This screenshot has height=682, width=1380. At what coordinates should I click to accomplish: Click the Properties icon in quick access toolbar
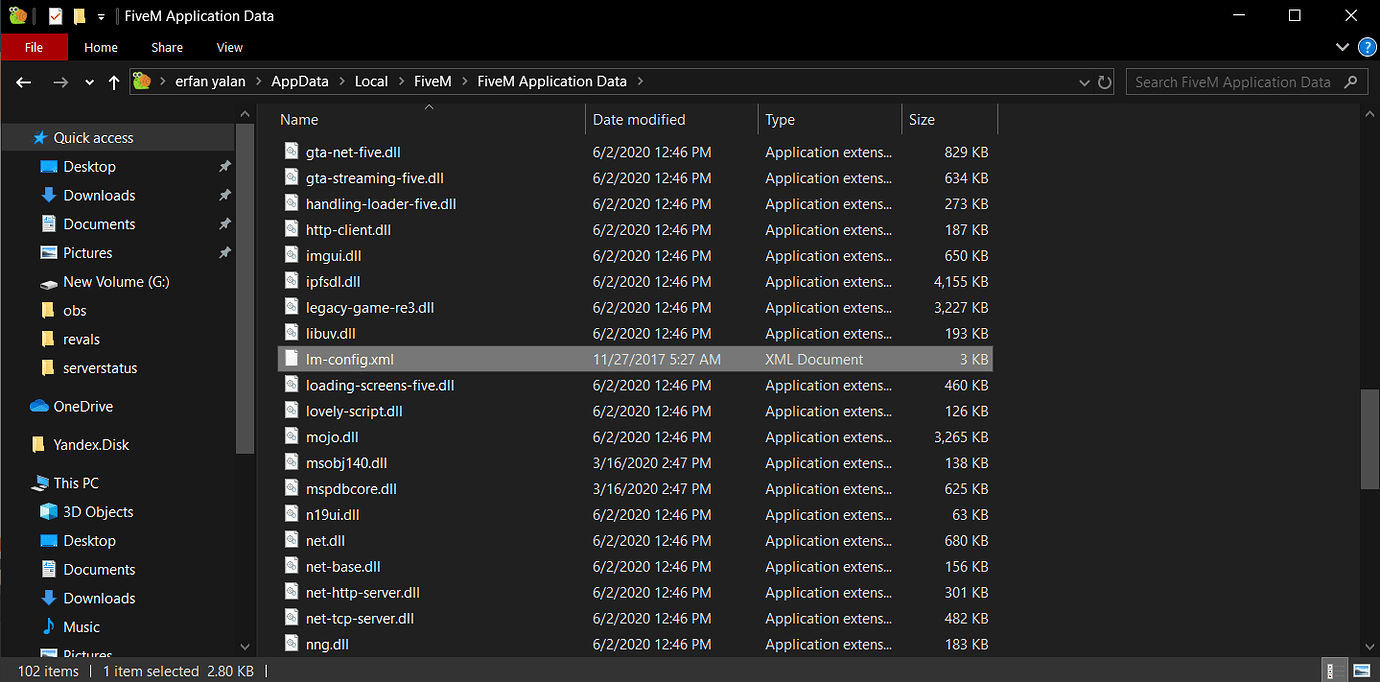tap(55, 16)
